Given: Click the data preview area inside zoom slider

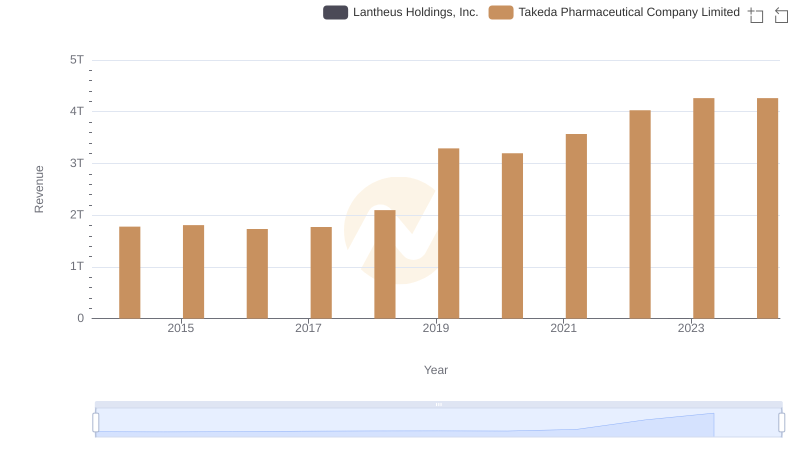Looking at the screenshot, I should 439,423.
